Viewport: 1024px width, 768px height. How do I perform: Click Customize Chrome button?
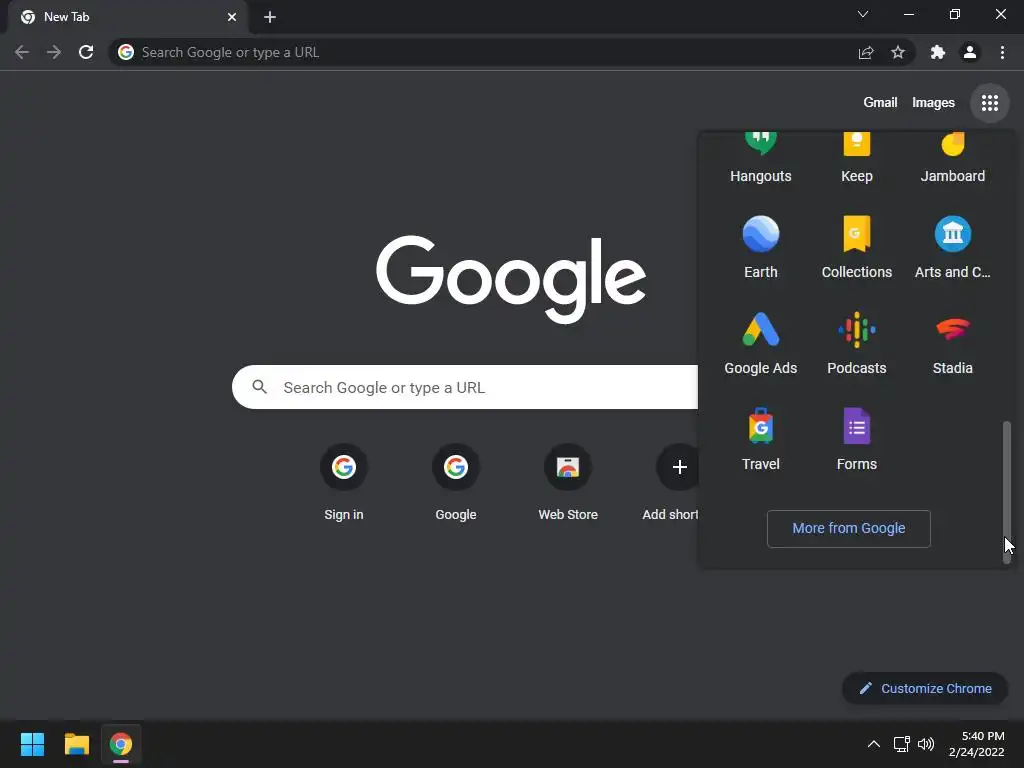(x=925, y=688)
